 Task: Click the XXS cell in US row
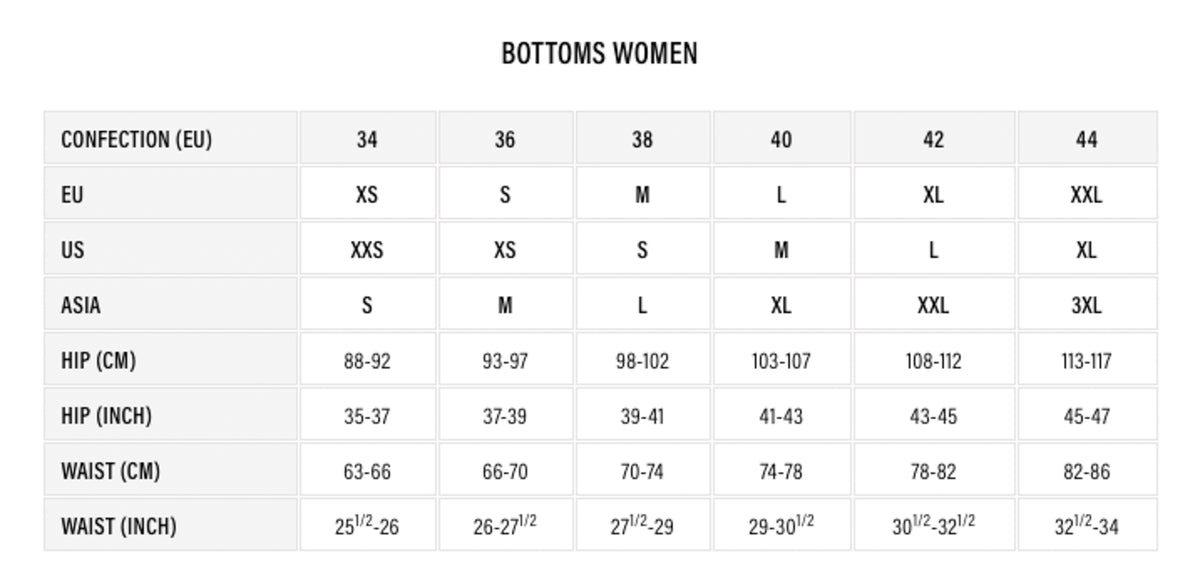367,250
